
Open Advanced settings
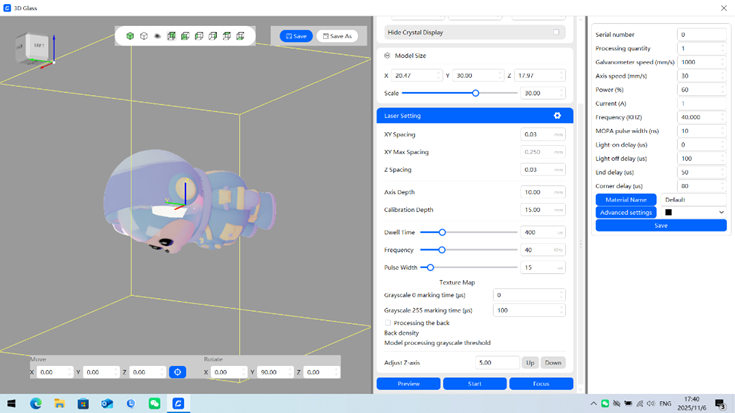point(626,212)
